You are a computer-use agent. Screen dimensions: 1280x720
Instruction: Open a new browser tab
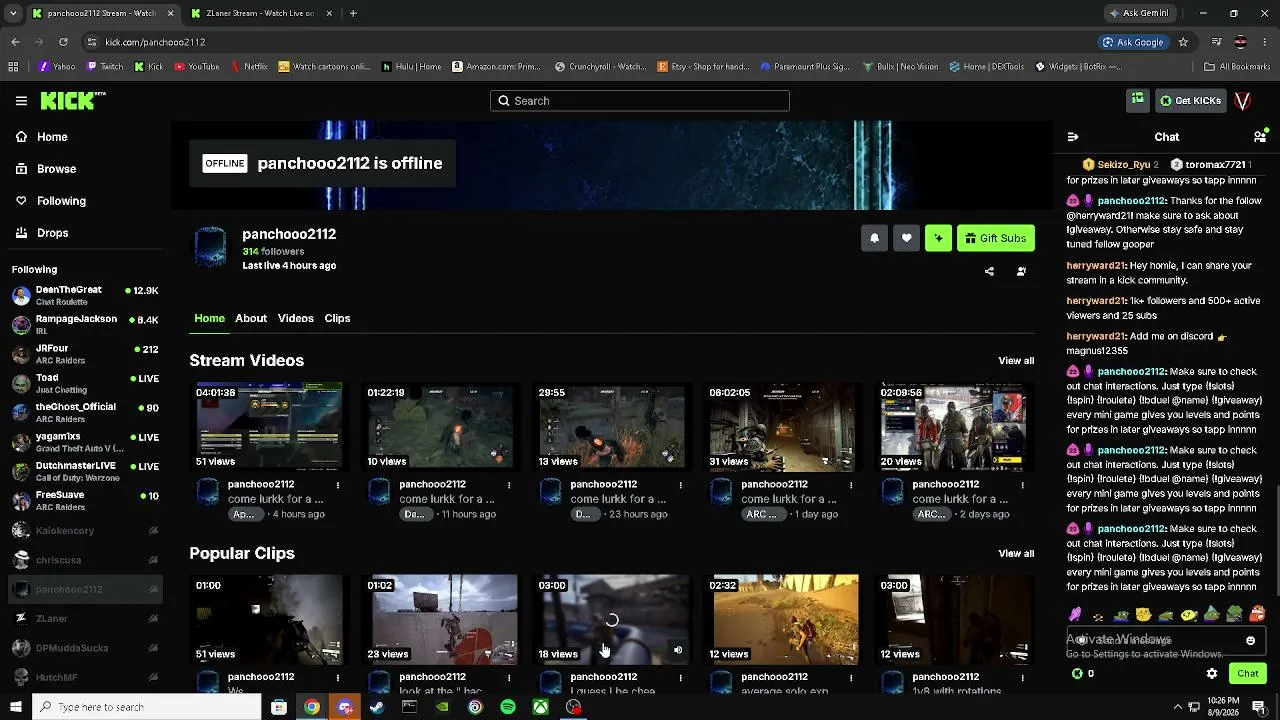click(x=353, y=13)
